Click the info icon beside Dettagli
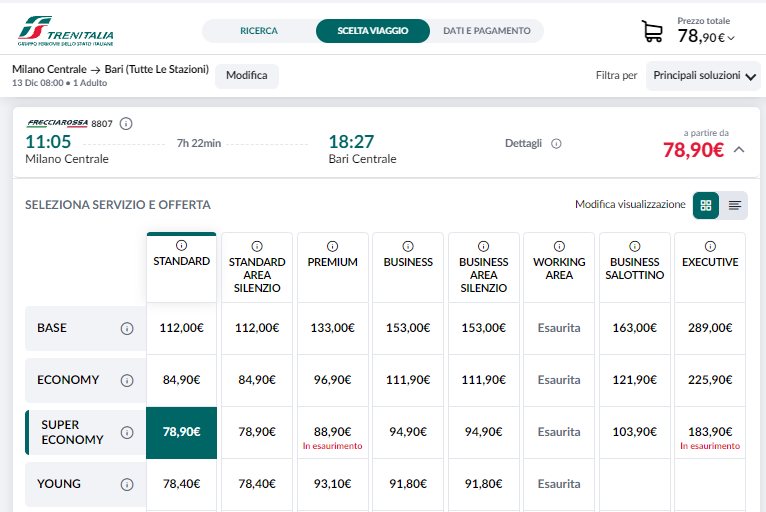 click(556, 144)
